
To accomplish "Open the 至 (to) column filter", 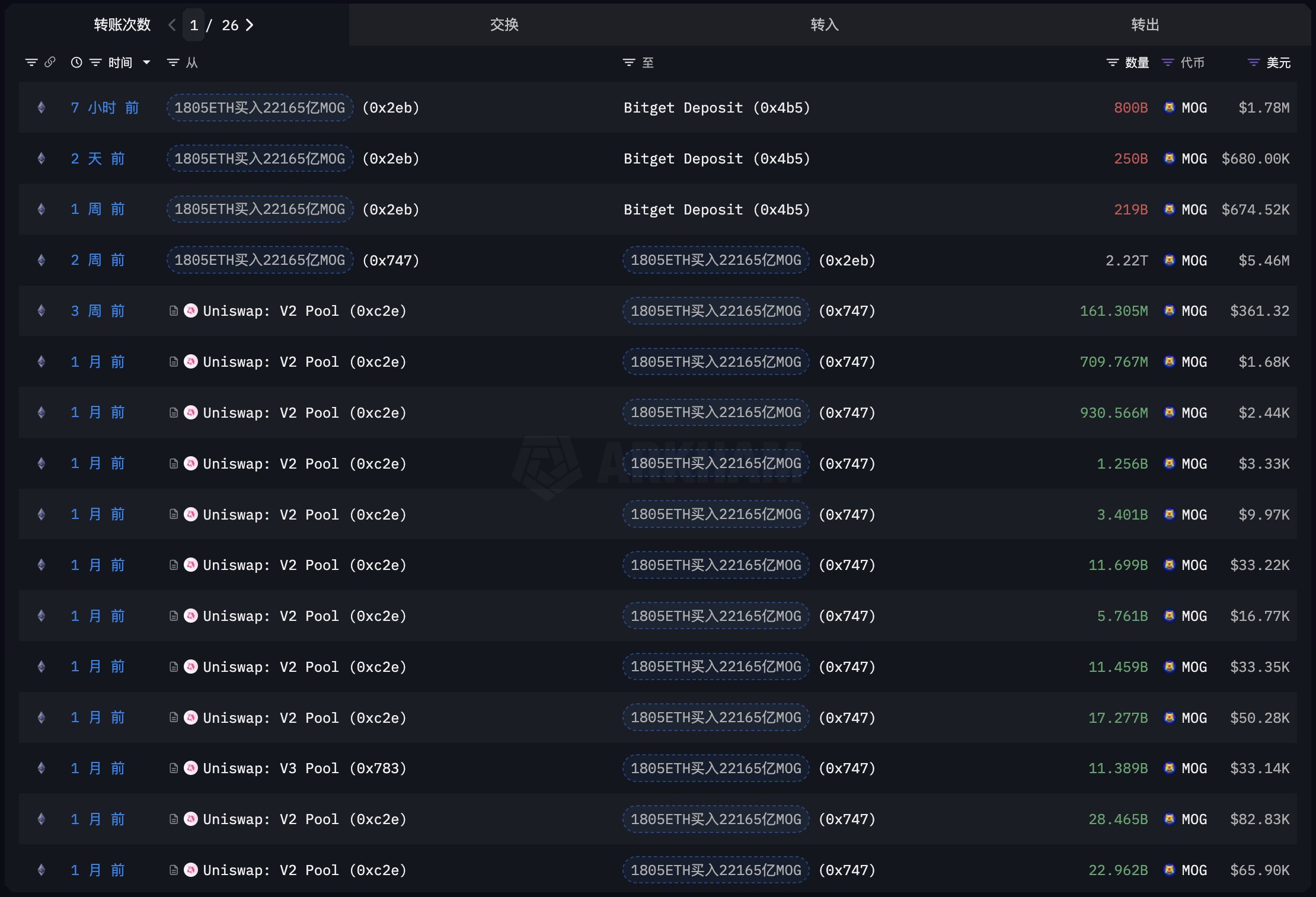I will 629,62.
